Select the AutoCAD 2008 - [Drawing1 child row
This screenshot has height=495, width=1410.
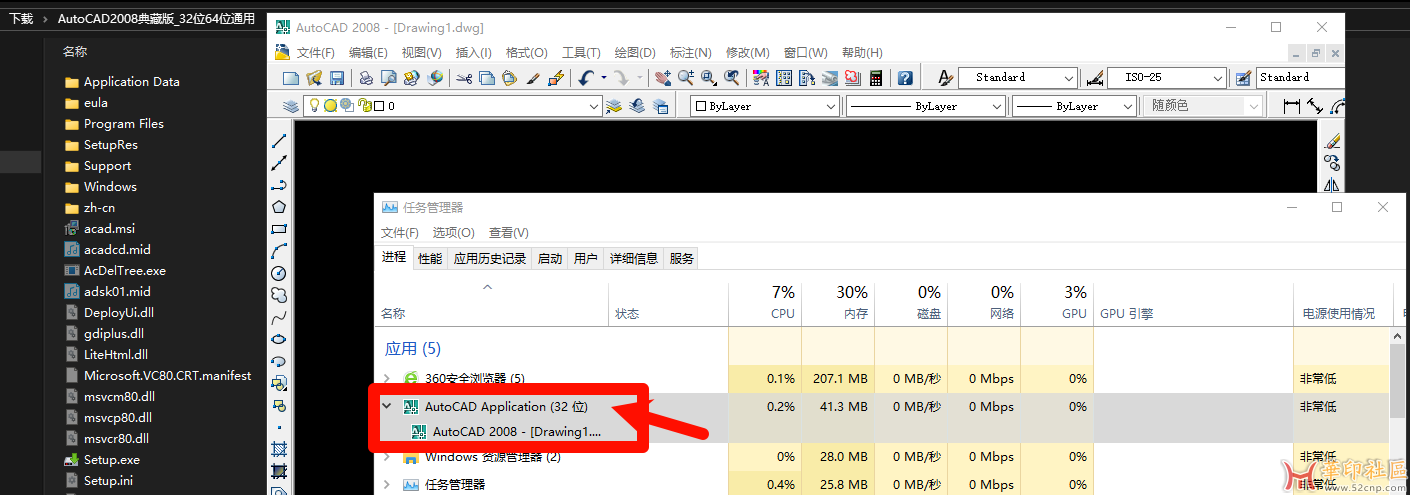[517, 432]
